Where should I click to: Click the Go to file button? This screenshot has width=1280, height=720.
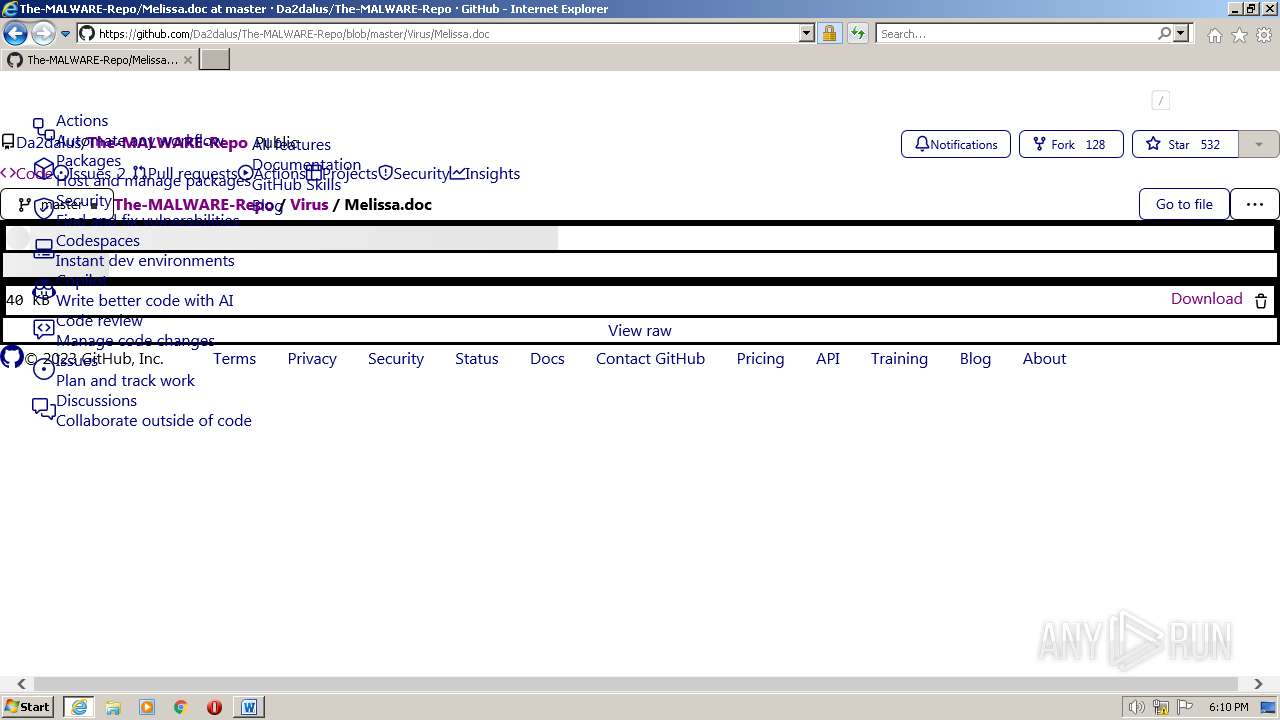pyautogui.click(x=1184, y=204)
